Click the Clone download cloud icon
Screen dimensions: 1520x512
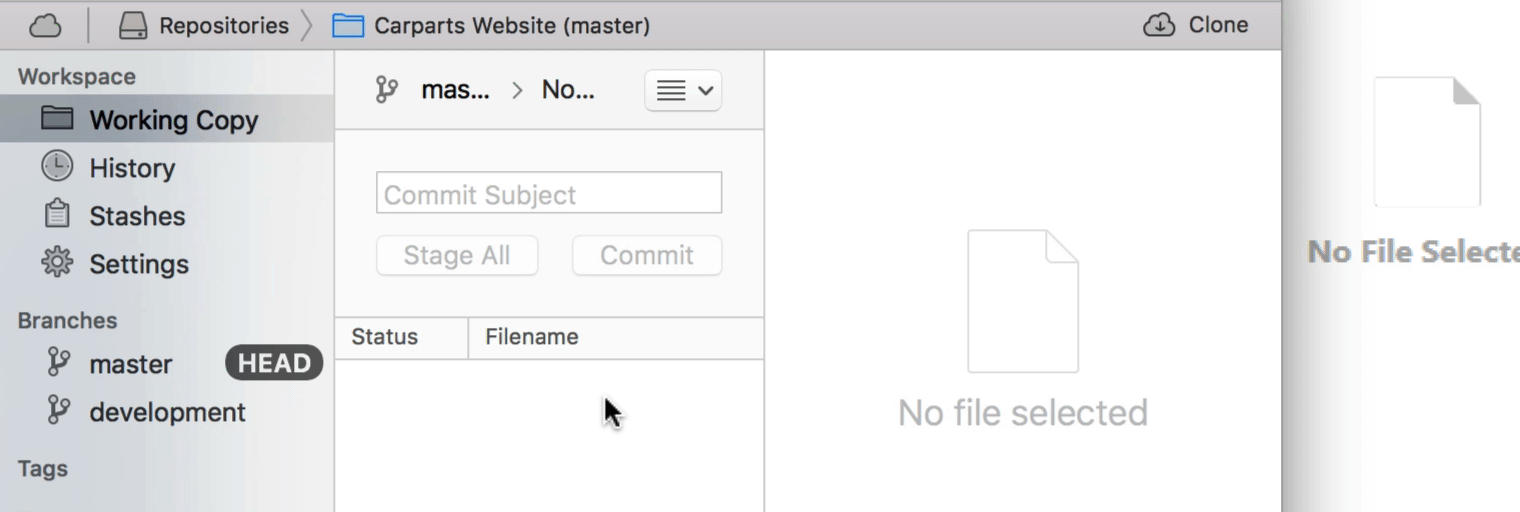coord(1158,26)
